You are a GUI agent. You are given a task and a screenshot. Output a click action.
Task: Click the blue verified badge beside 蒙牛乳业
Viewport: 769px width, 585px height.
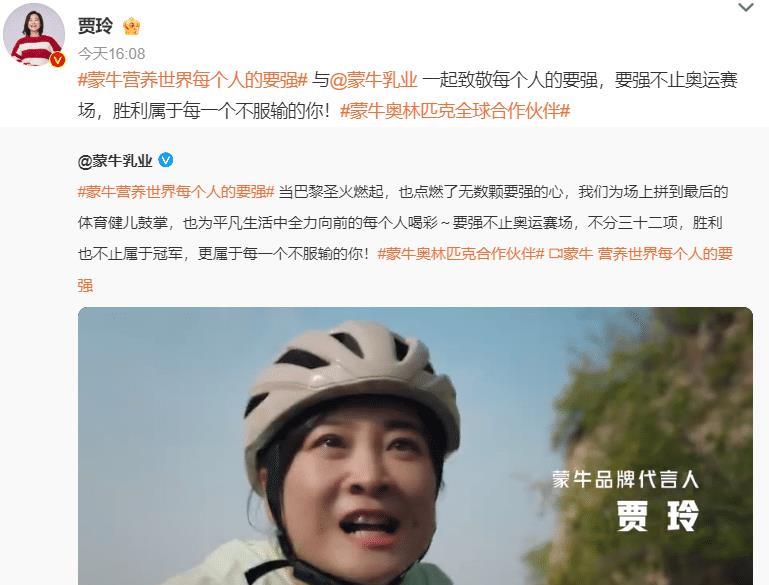coord(166,160)
